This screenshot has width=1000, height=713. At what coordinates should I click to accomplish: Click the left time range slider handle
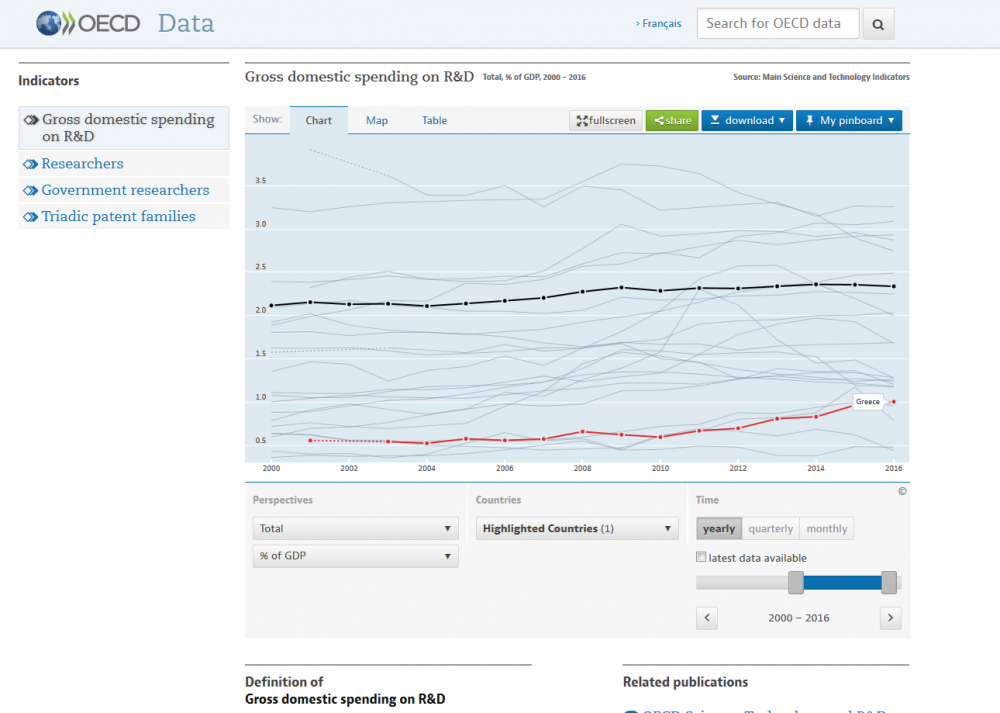click(796, 582)
